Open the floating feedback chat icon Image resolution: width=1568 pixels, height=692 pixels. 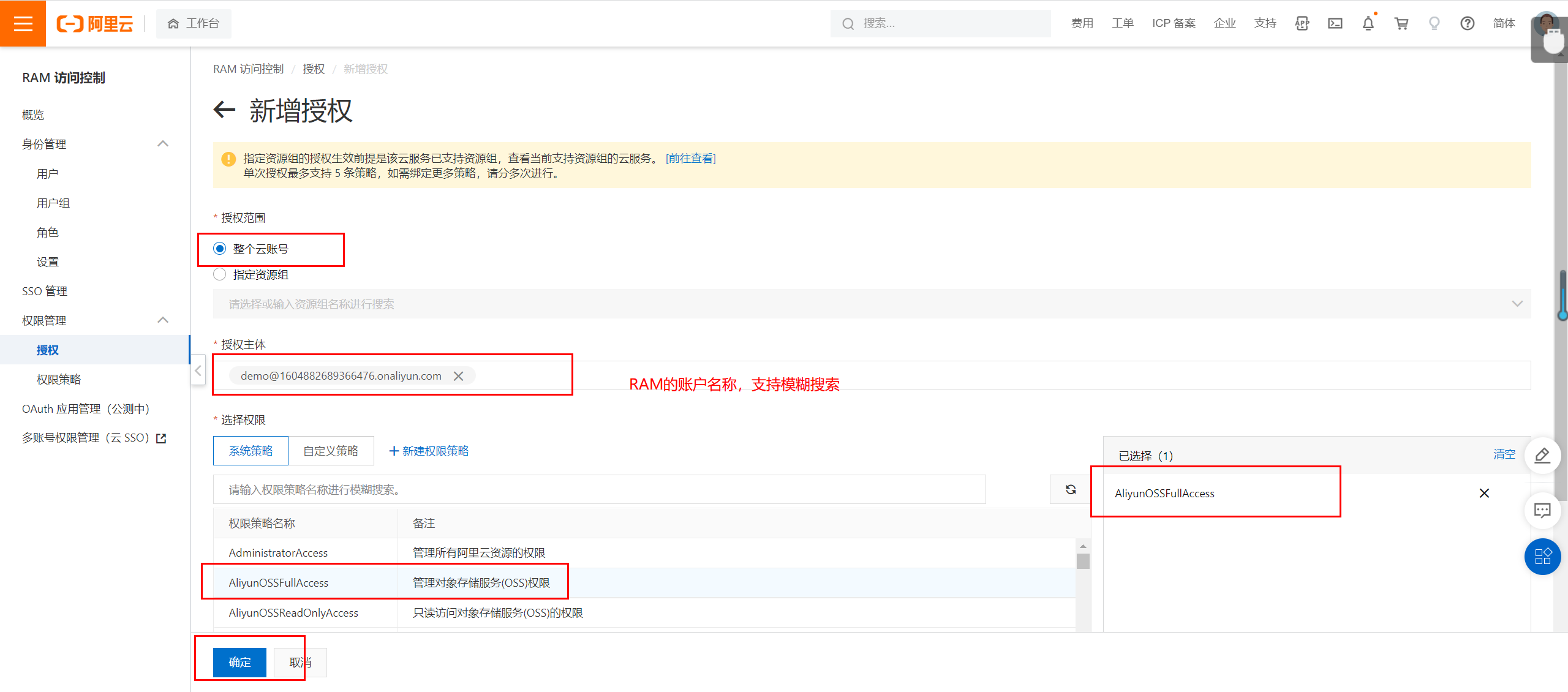tap(1542, 510)
